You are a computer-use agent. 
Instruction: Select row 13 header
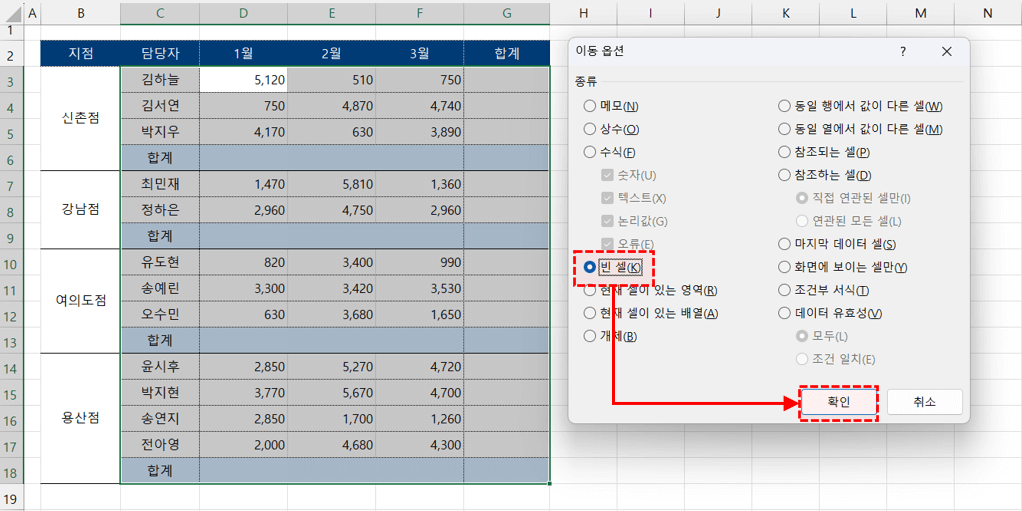(11, 340)
